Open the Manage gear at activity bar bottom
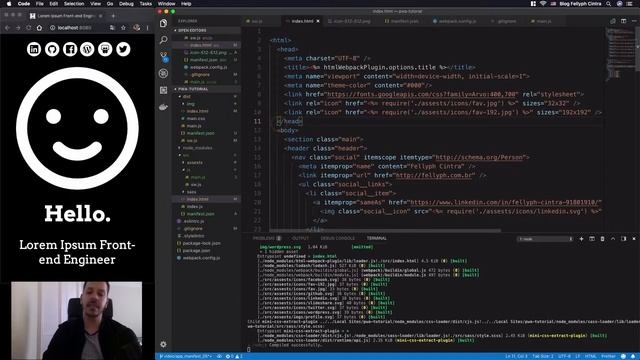 [163, 344]
